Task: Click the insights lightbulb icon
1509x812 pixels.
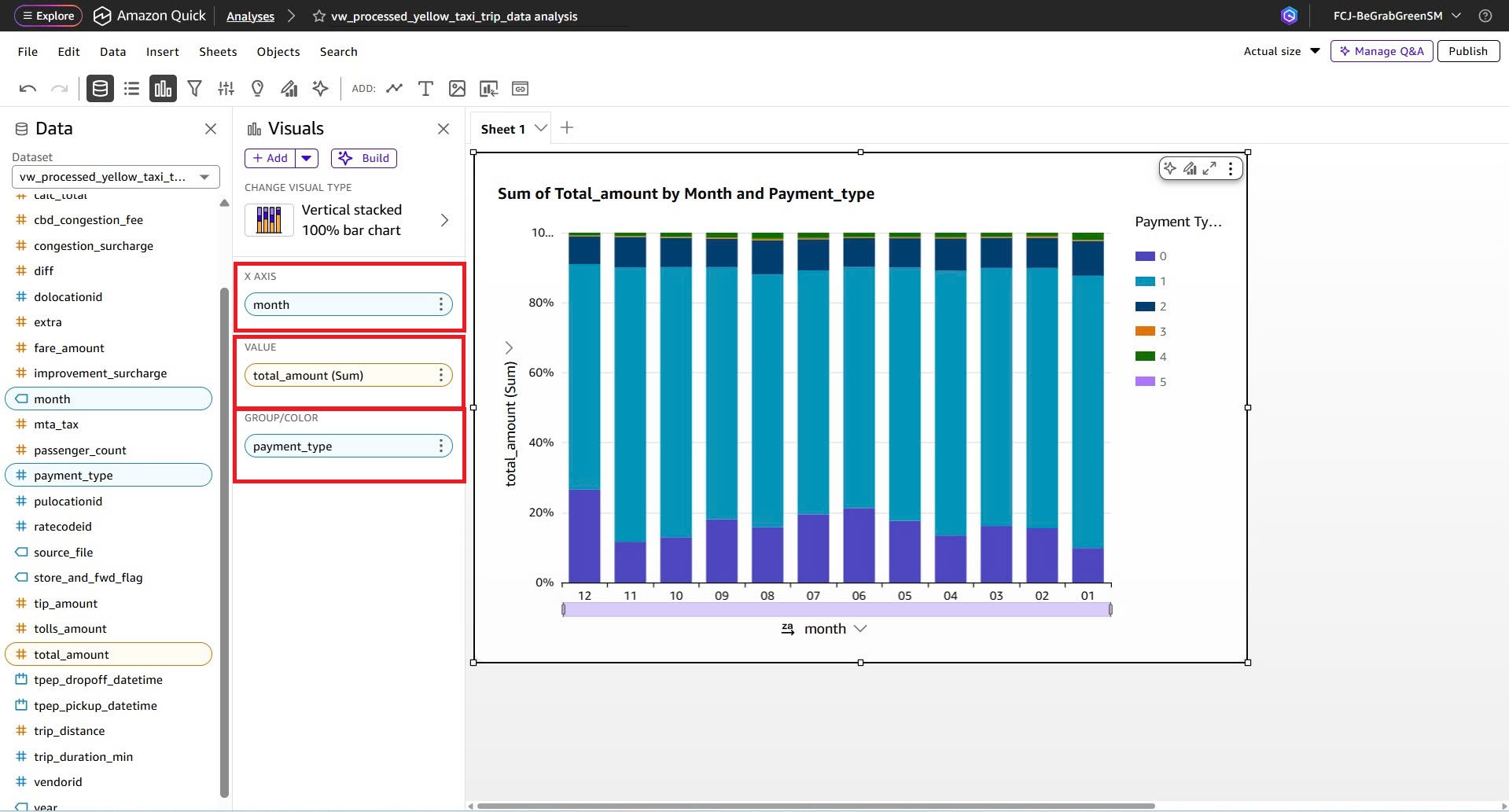Action: [x=257, y=89]
